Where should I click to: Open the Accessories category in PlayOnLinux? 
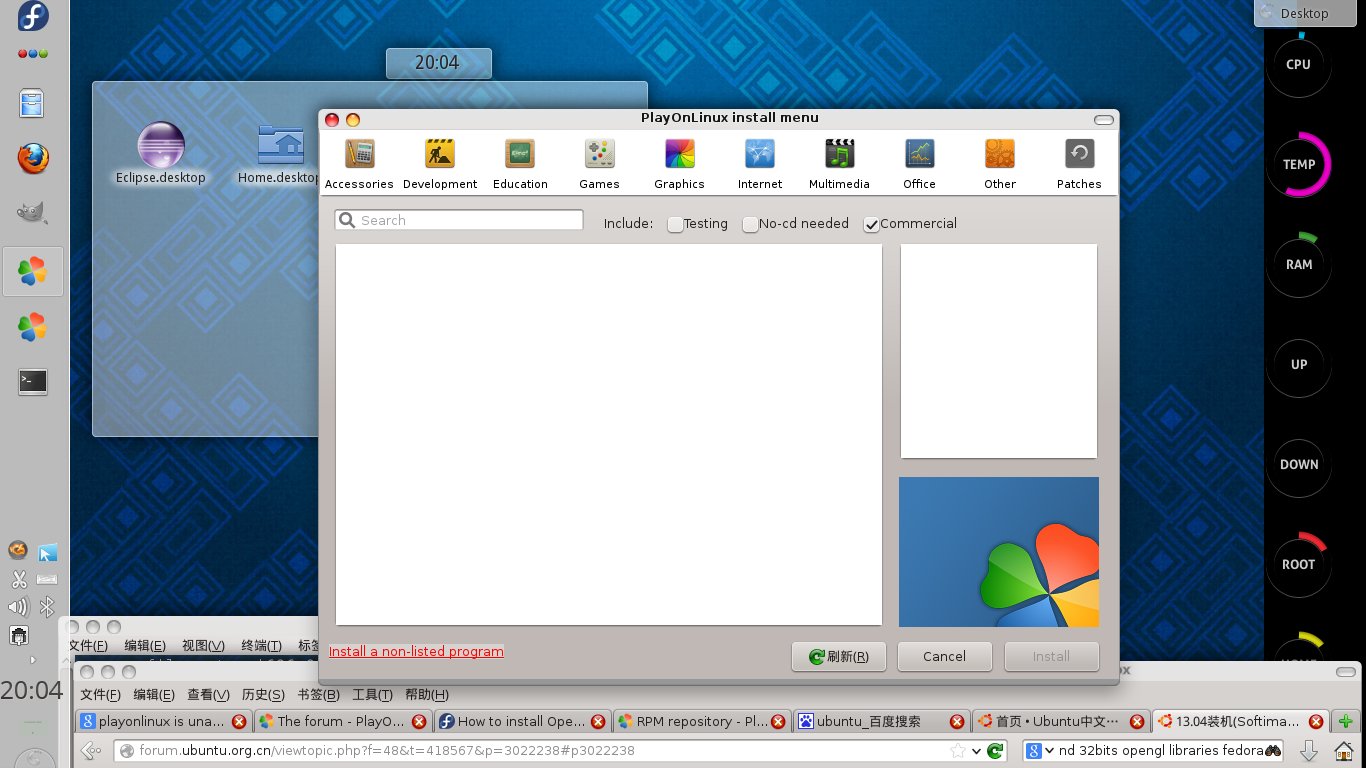[x=359, y=164]
